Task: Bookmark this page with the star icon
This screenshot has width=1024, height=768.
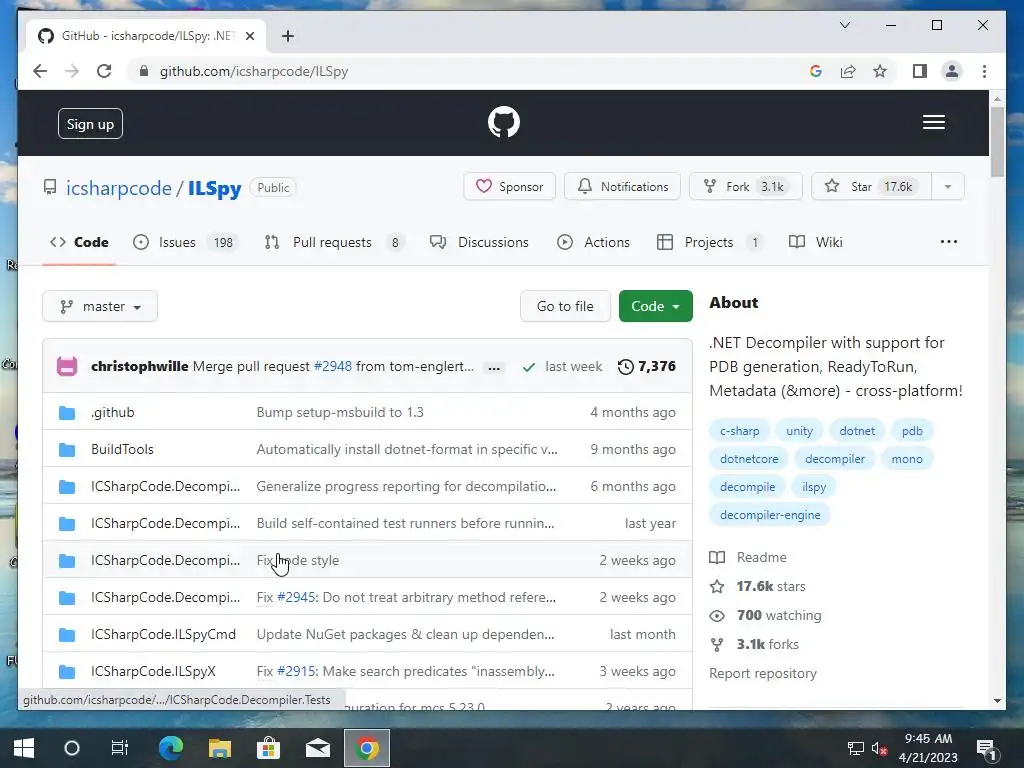Action: pyautogui.click(x=880, y=71)
